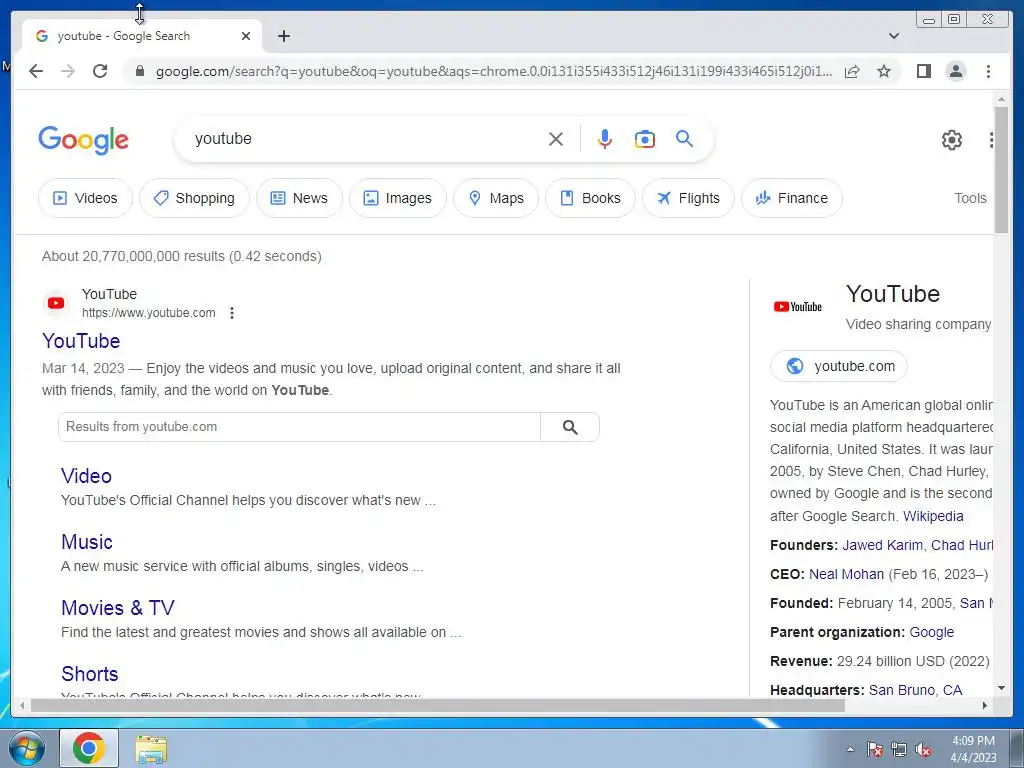Open about-this-result dots beside youtube.com URL
This screenshot has height=768, width=1024.
coord(232,313)
